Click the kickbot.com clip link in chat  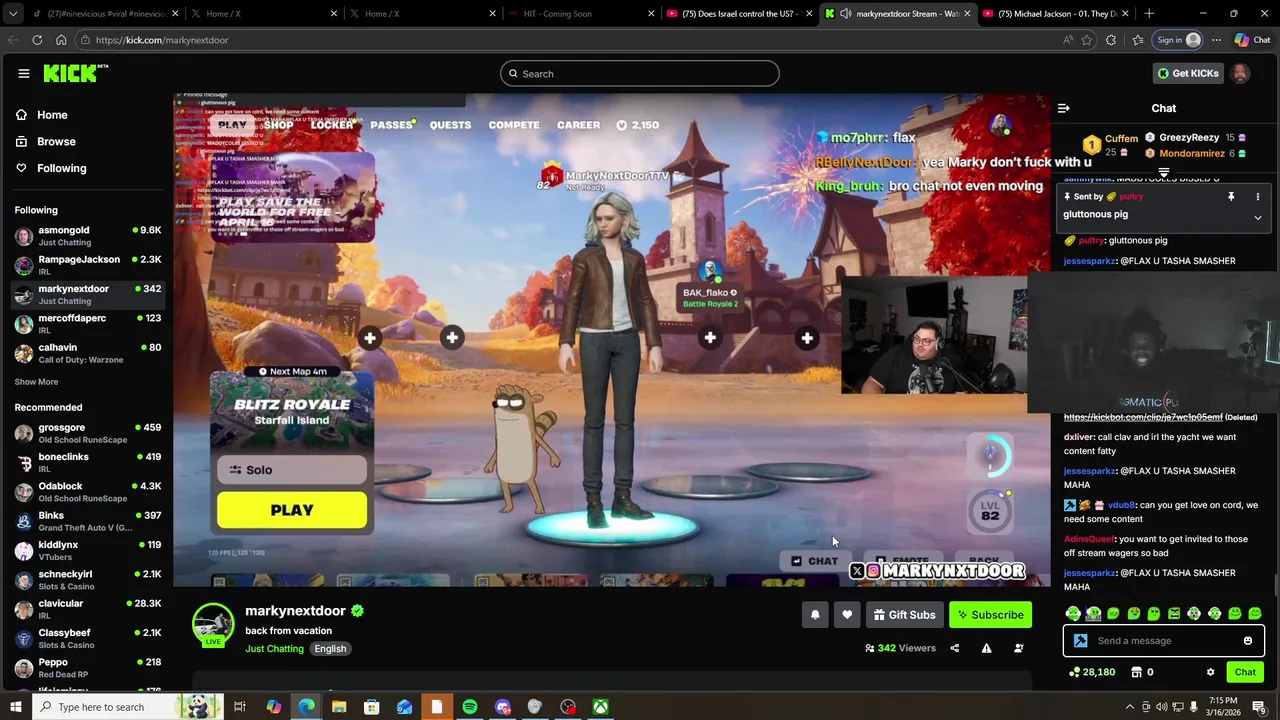coord(1143,417)
